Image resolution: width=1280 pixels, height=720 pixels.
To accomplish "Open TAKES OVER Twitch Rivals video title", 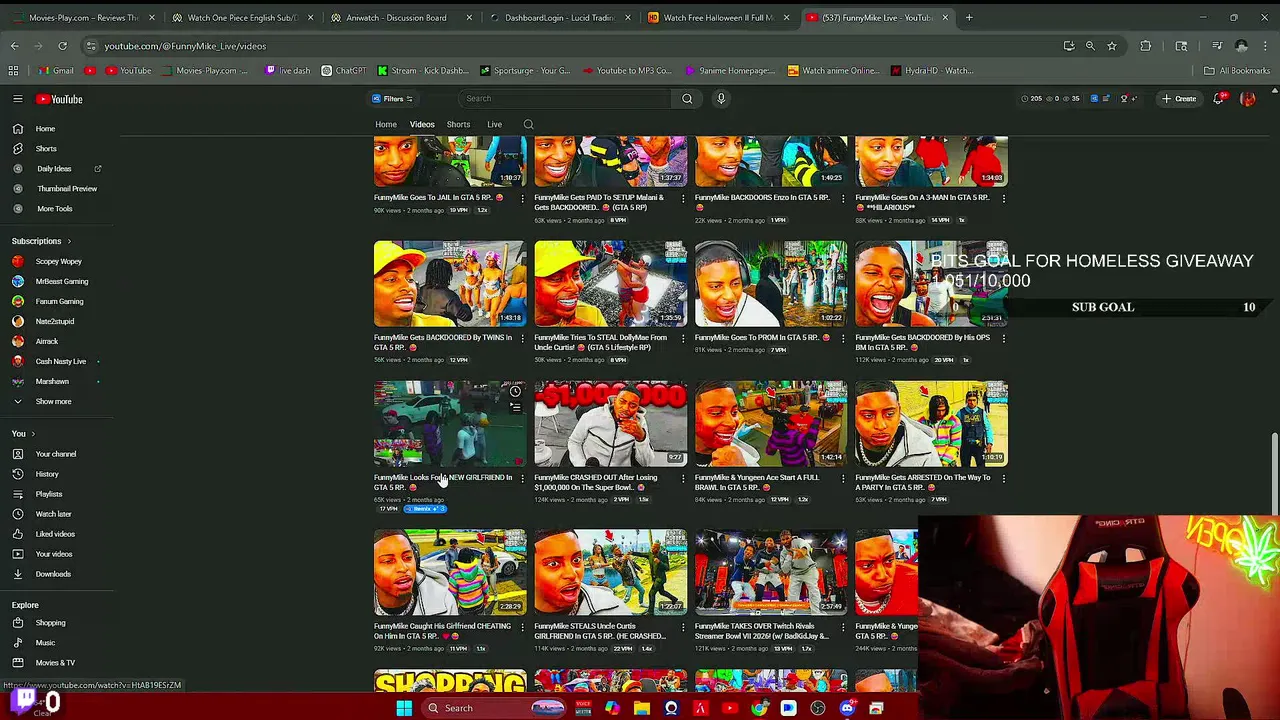I will click(762, 631).
